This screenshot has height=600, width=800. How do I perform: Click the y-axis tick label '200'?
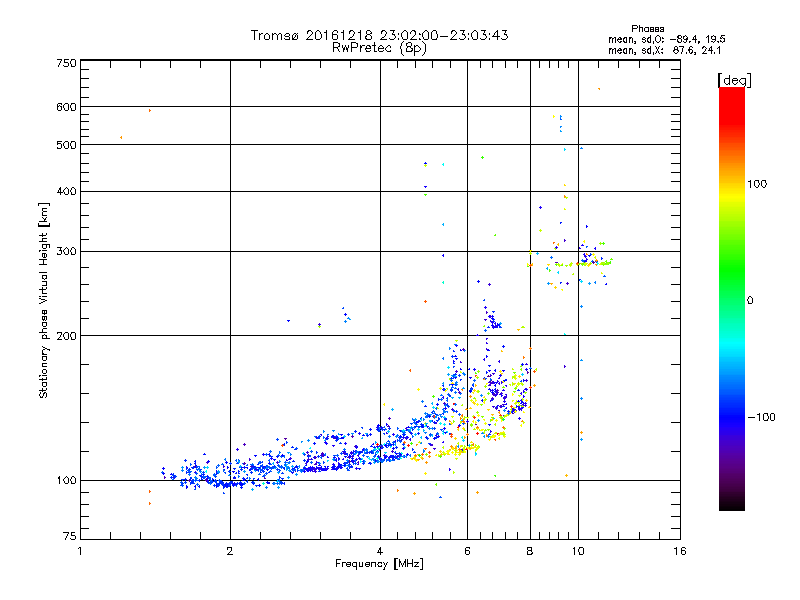coord(66,336)
